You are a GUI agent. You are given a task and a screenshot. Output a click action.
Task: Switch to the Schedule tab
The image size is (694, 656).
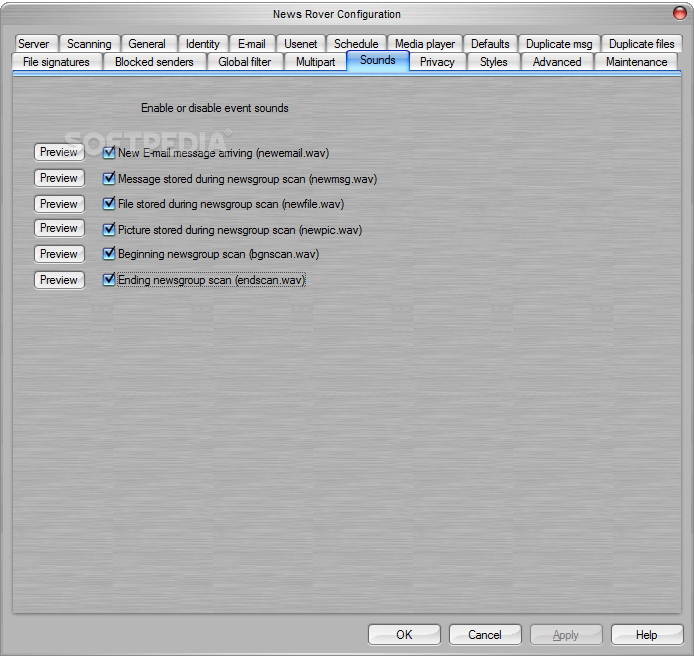coord(356,44)
